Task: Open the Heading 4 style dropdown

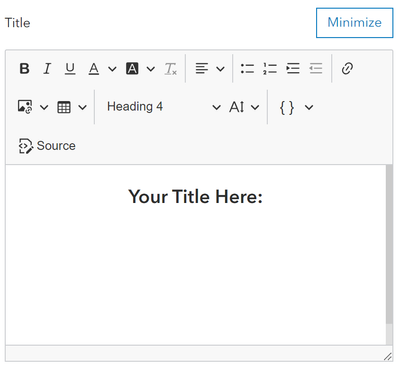Action: click(163, 107)
